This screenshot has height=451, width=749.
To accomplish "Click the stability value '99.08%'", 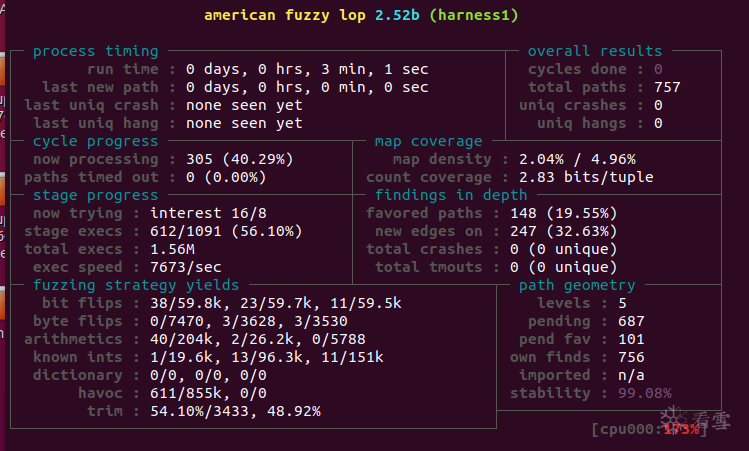I will [x=645, y=393].
